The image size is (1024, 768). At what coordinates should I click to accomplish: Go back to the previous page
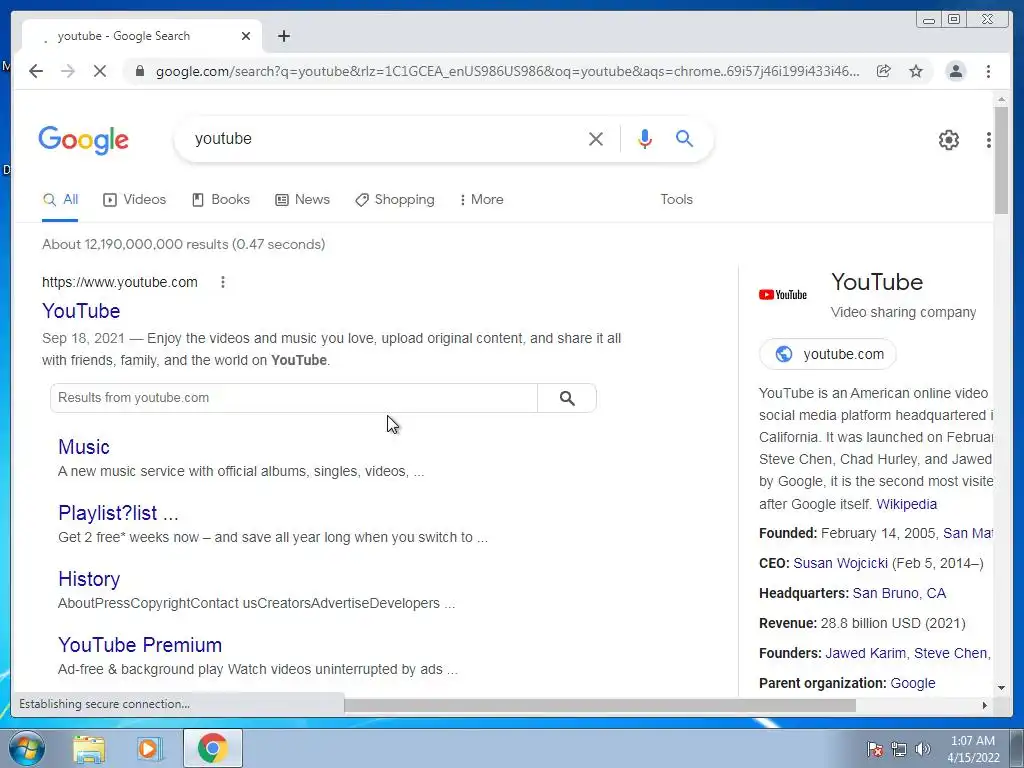tap(36, 71)
